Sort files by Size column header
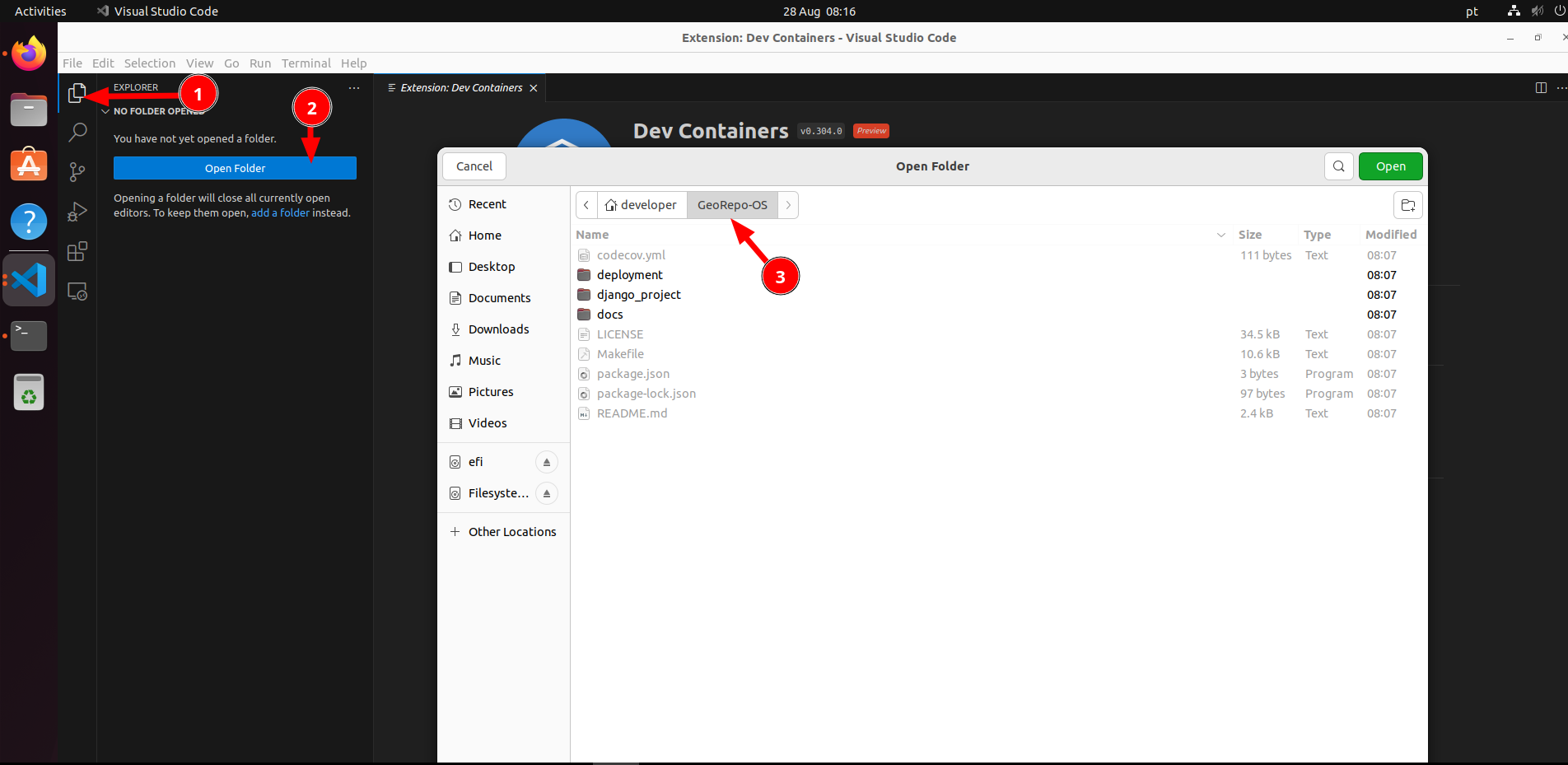The width and height of the screenshot is (1568, 765). click(1250, 235)
